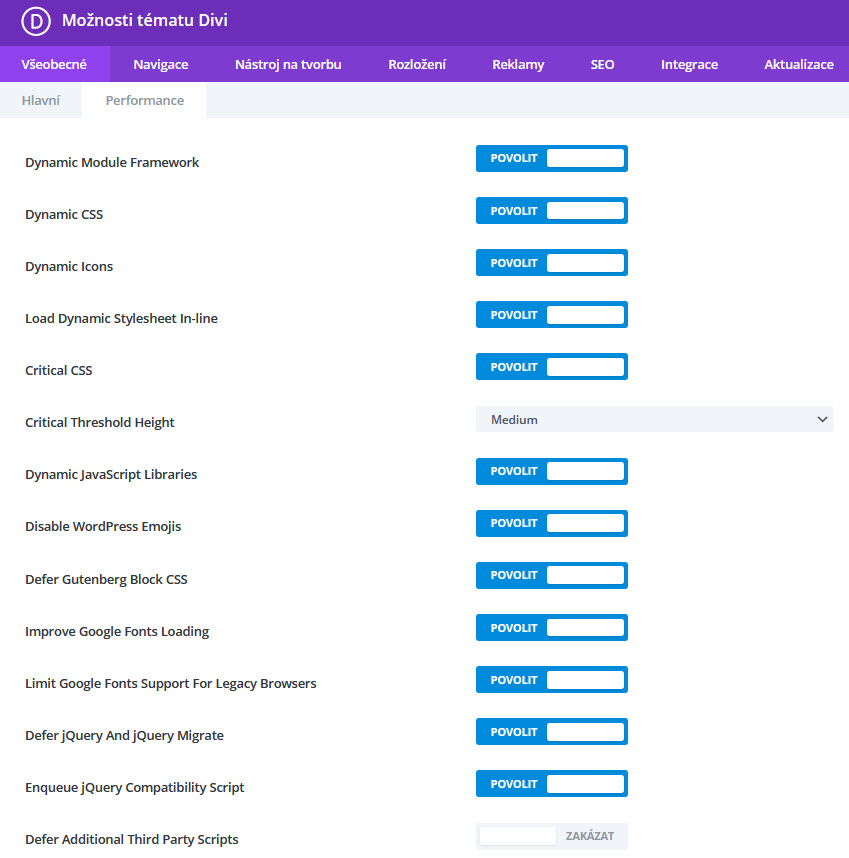The width and height of the screenshot is (849, 858).
Task: Toggle Dynamic JavaScript Libraries switch
Action: pyautogui.click(x=551, y=472)
